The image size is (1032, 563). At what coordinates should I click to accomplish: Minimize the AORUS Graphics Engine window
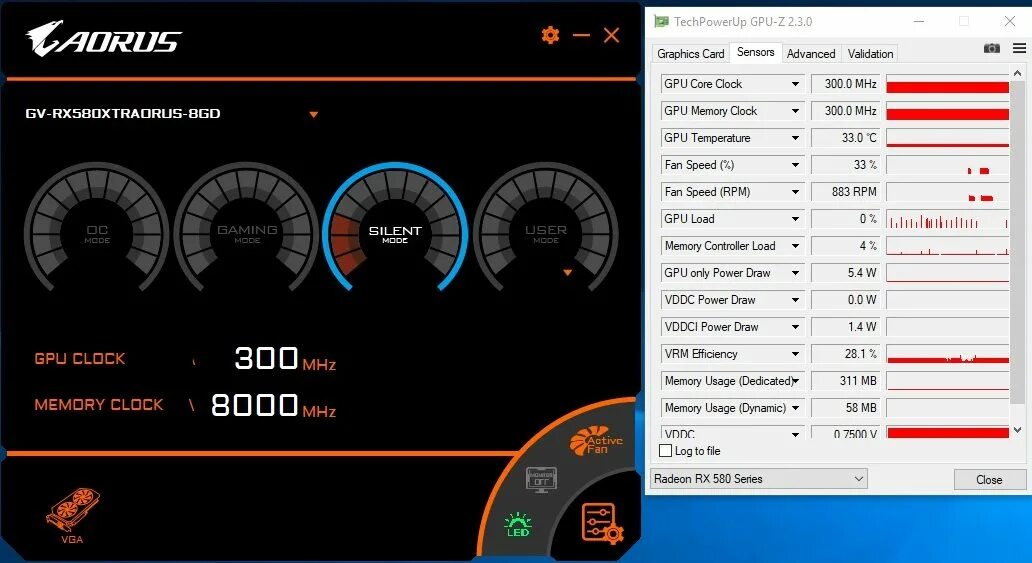pyautogui.click(x=581, y=35)
